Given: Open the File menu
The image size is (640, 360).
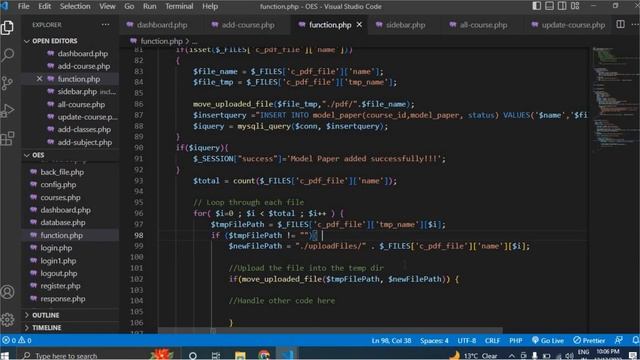Looking at the screenshot, I should click(x=24, y=6).
